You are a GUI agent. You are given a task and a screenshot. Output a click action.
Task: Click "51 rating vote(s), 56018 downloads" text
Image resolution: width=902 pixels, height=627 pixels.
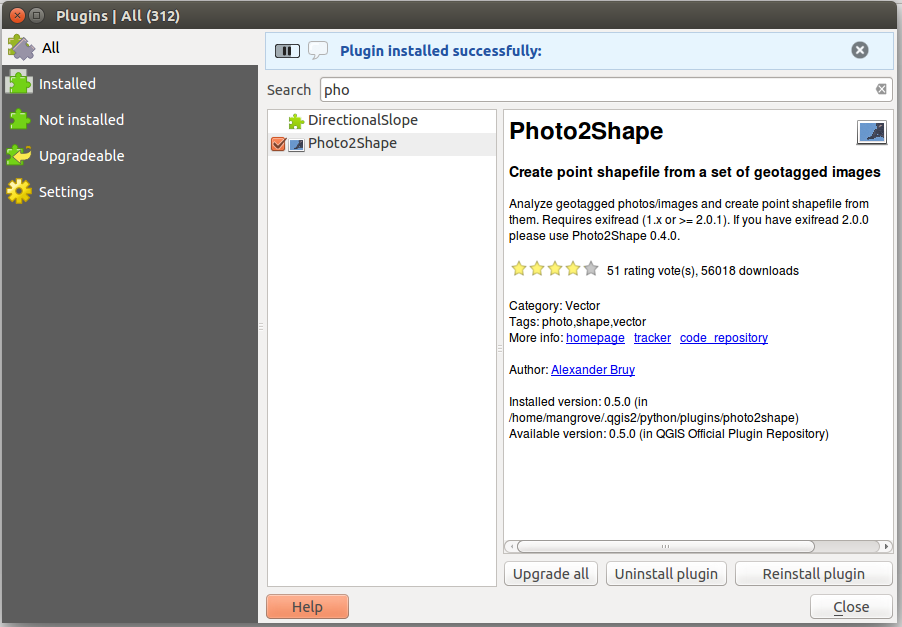[x=703, y=270]
